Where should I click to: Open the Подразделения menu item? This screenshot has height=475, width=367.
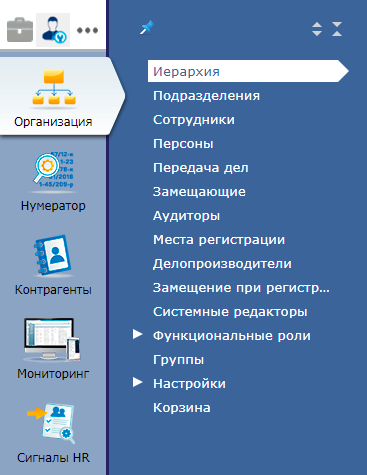click(206, 96)
